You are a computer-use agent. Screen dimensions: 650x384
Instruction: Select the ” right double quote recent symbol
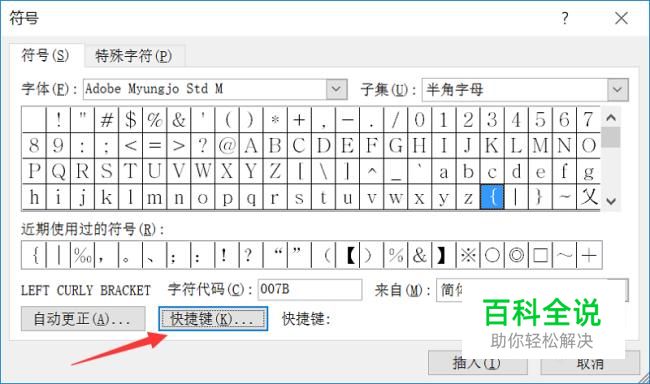click(x=299, y=255)
